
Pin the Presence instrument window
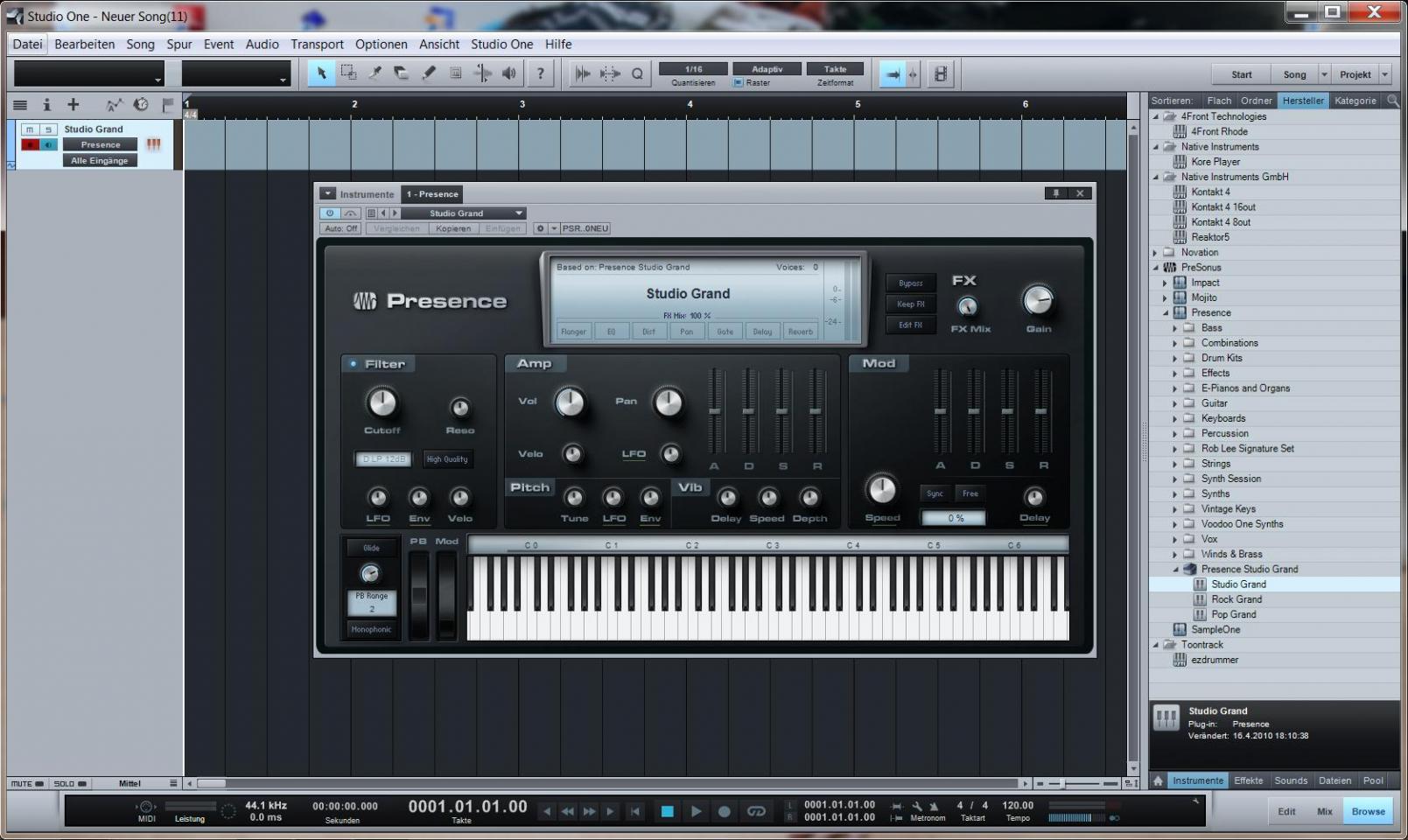pos(1056,193)
